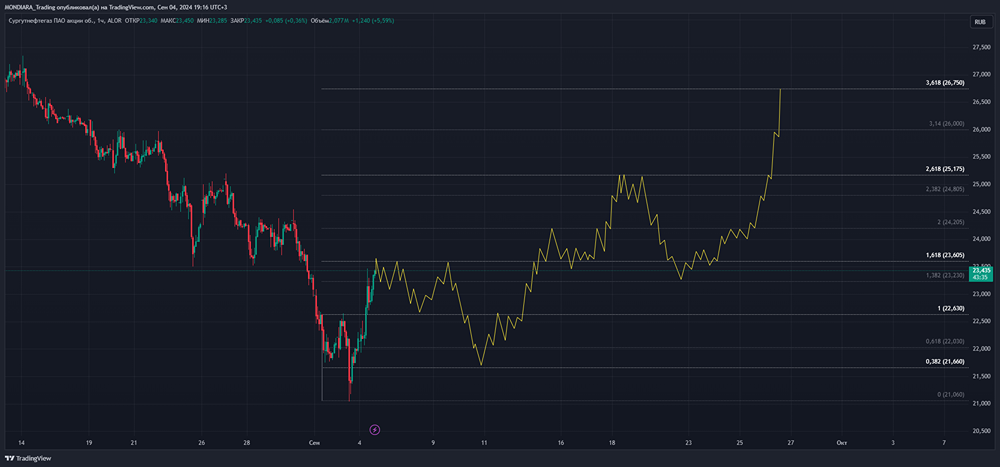This screenshot has width=1000, height=467.
Task: Click the 19 date label on time axis
Action: pos(89,443)
